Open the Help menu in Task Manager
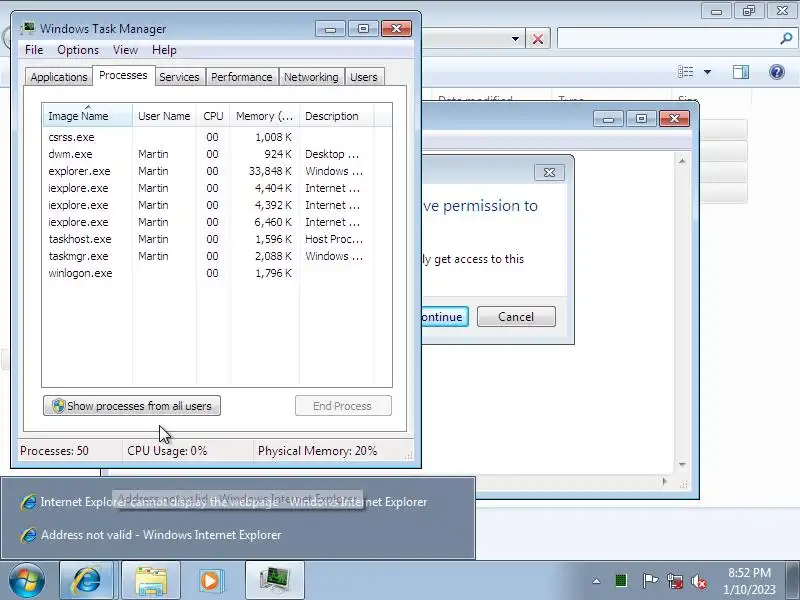 (164, 50)
